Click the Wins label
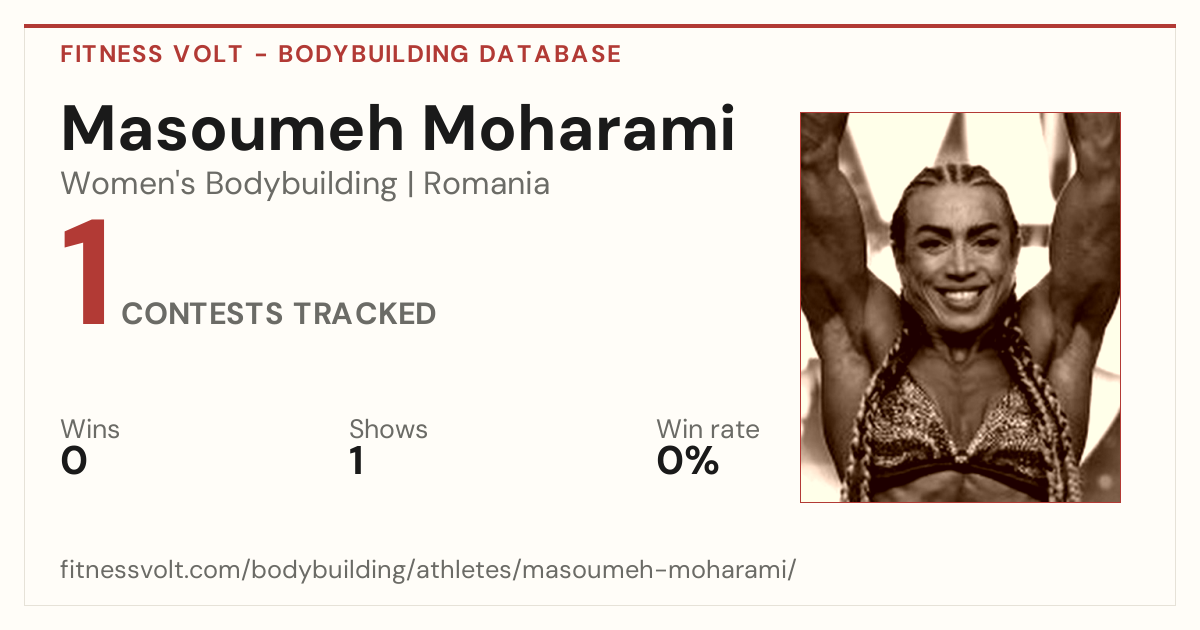Image resolution: width=1200 pixels, height=630 pixels. pyautogui.click(x=90, y=430)
